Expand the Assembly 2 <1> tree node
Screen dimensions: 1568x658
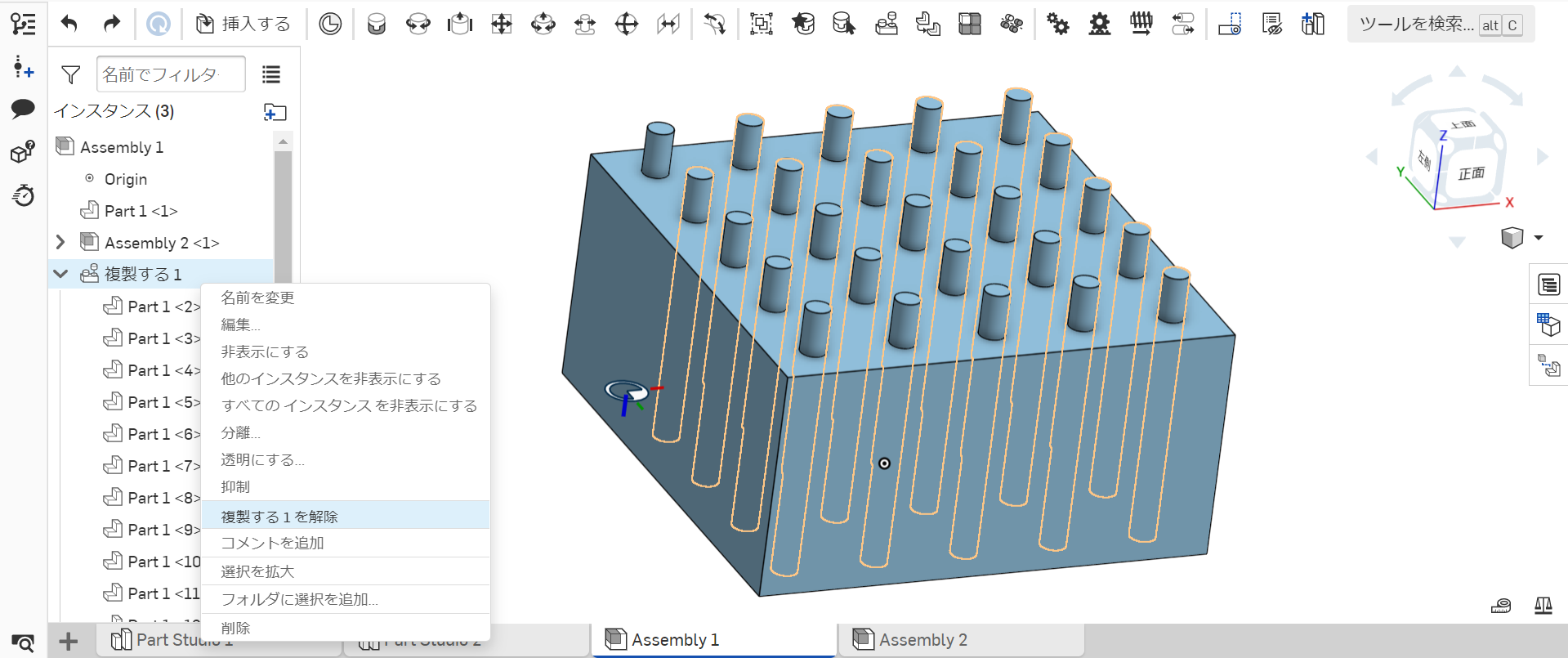pyautogui.click(x=60, y=243)
